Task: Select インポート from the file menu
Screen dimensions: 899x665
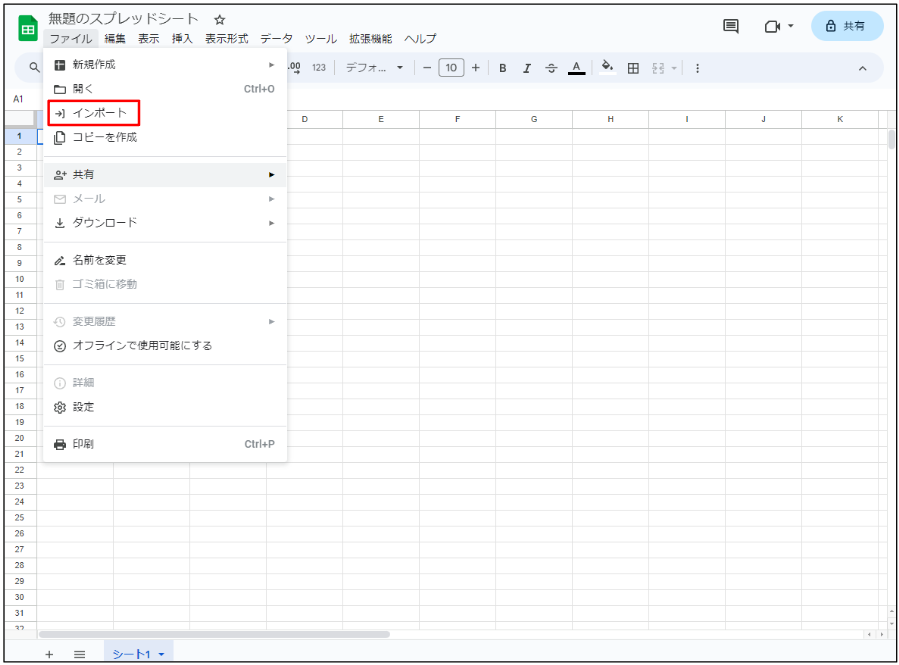Action: click(x=100, y=113)
